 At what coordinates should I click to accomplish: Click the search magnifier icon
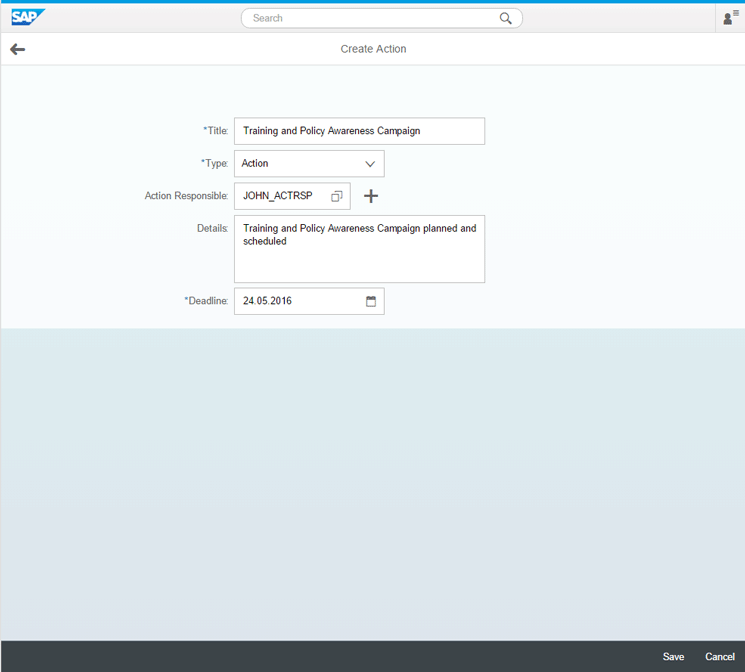click(x=506, y=19)
